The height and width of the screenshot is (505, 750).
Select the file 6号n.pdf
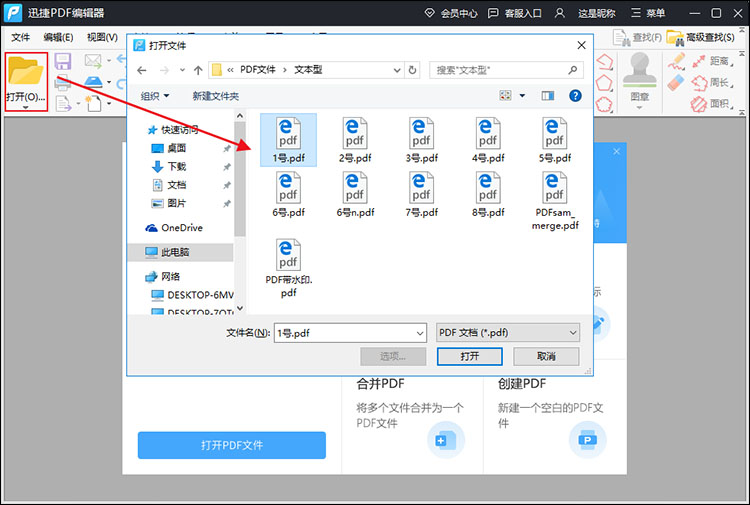355,194
